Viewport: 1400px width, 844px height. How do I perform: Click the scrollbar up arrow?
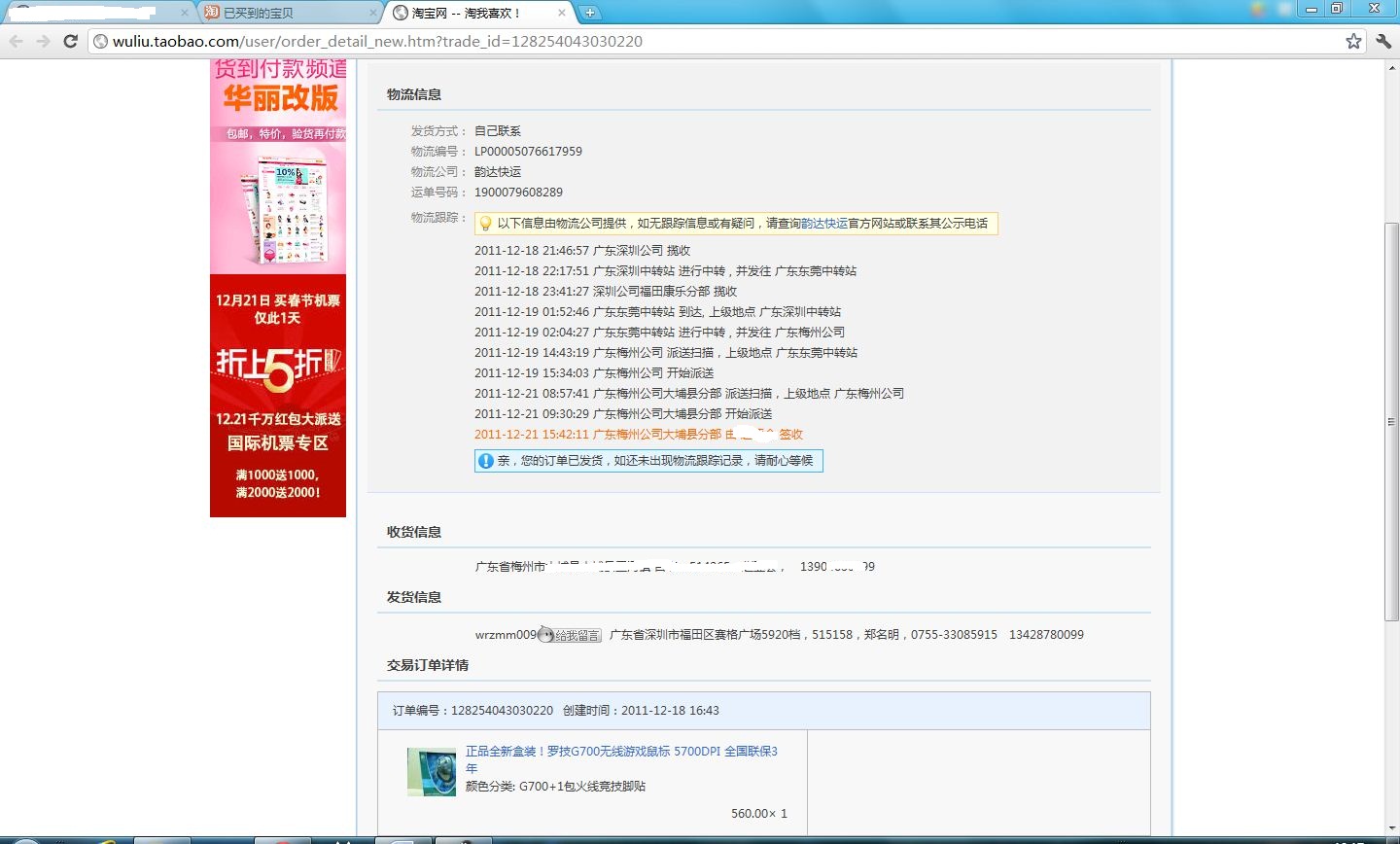(1391, 66)
